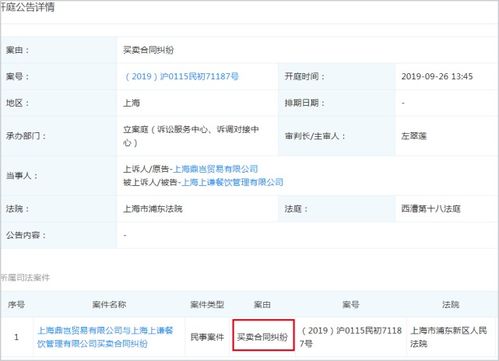
Task: Select the 排期日期 label
Action: 304,103
